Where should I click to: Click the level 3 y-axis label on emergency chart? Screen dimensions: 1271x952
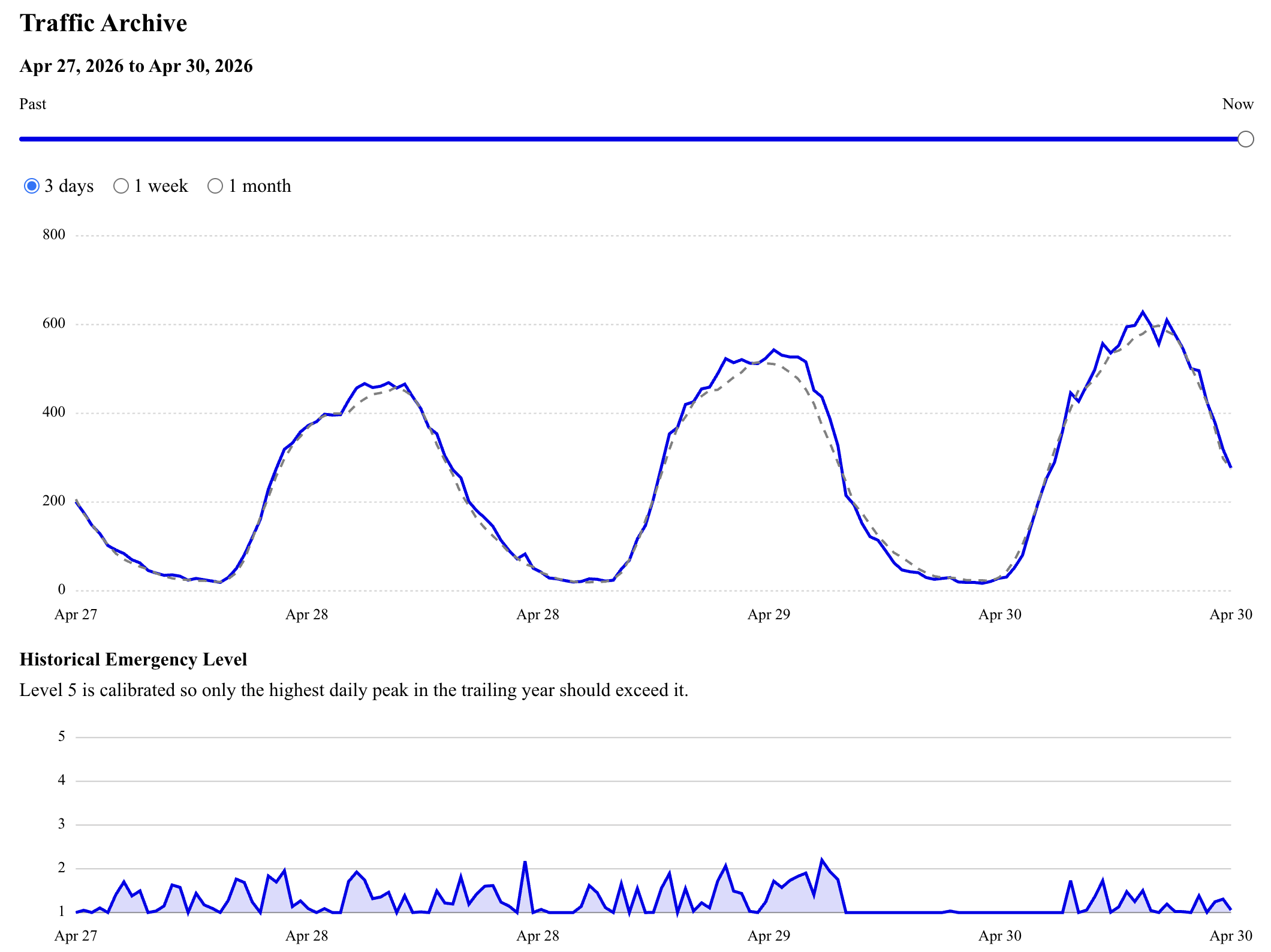[61, 824]
